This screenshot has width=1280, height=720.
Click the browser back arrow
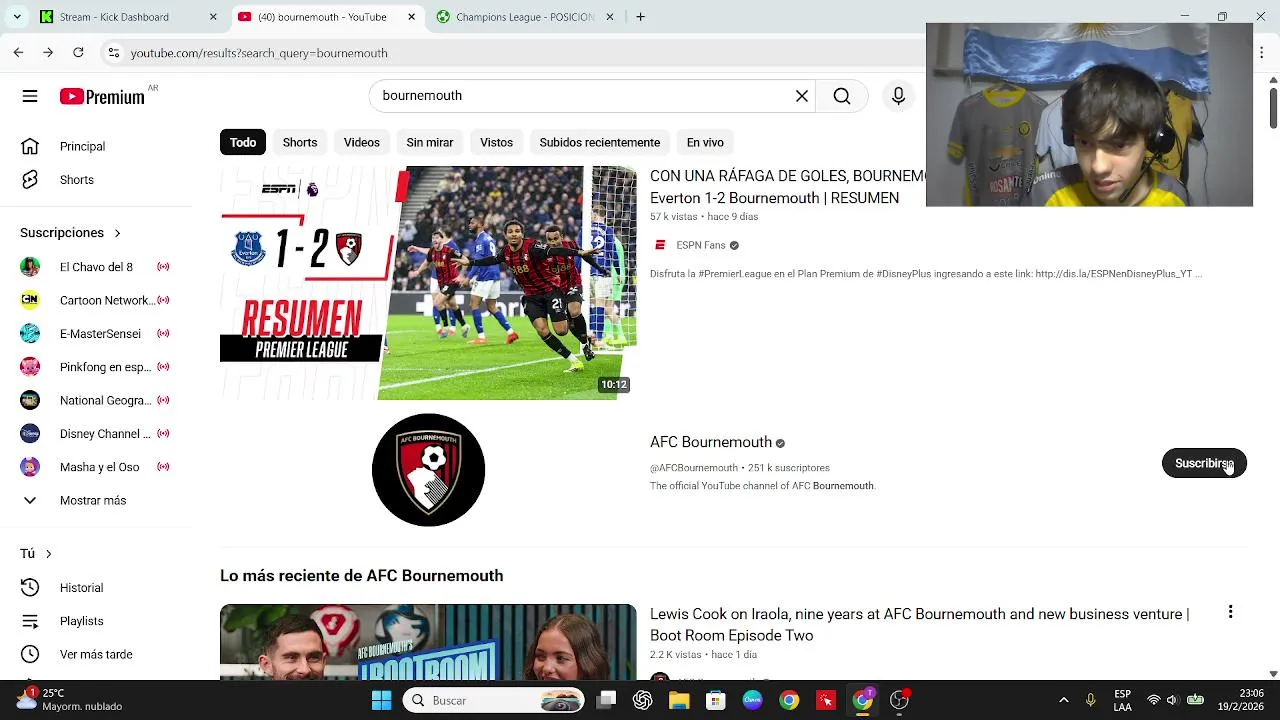[x=18, y=52]
